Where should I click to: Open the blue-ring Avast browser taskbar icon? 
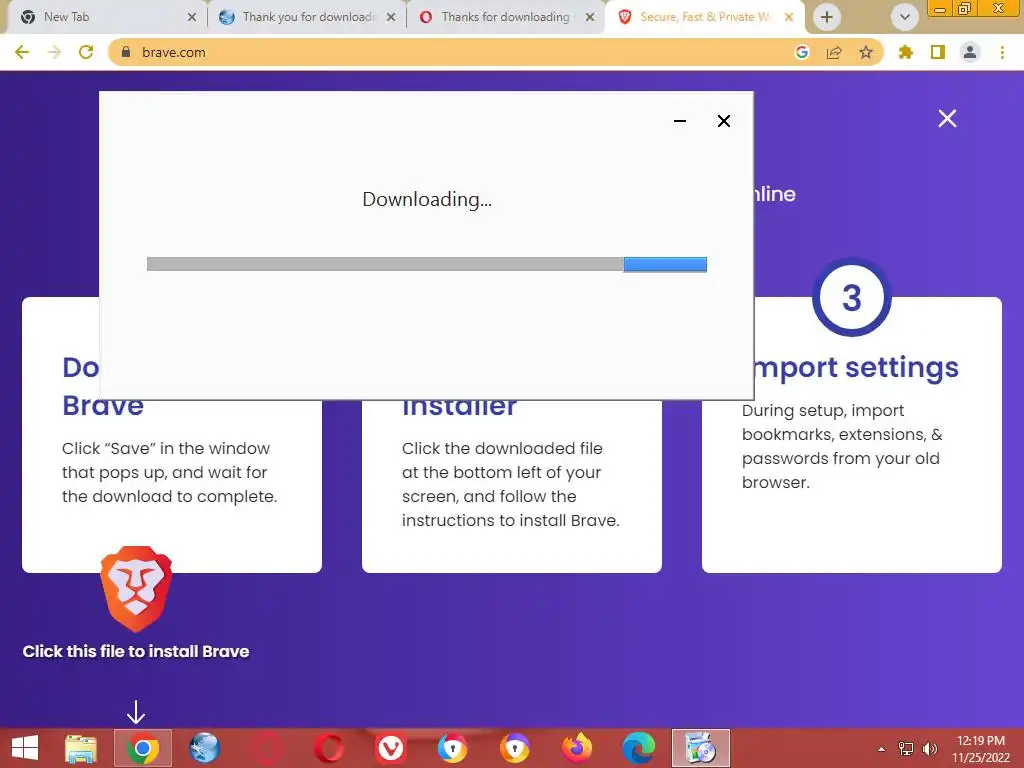tap(453, 748)
